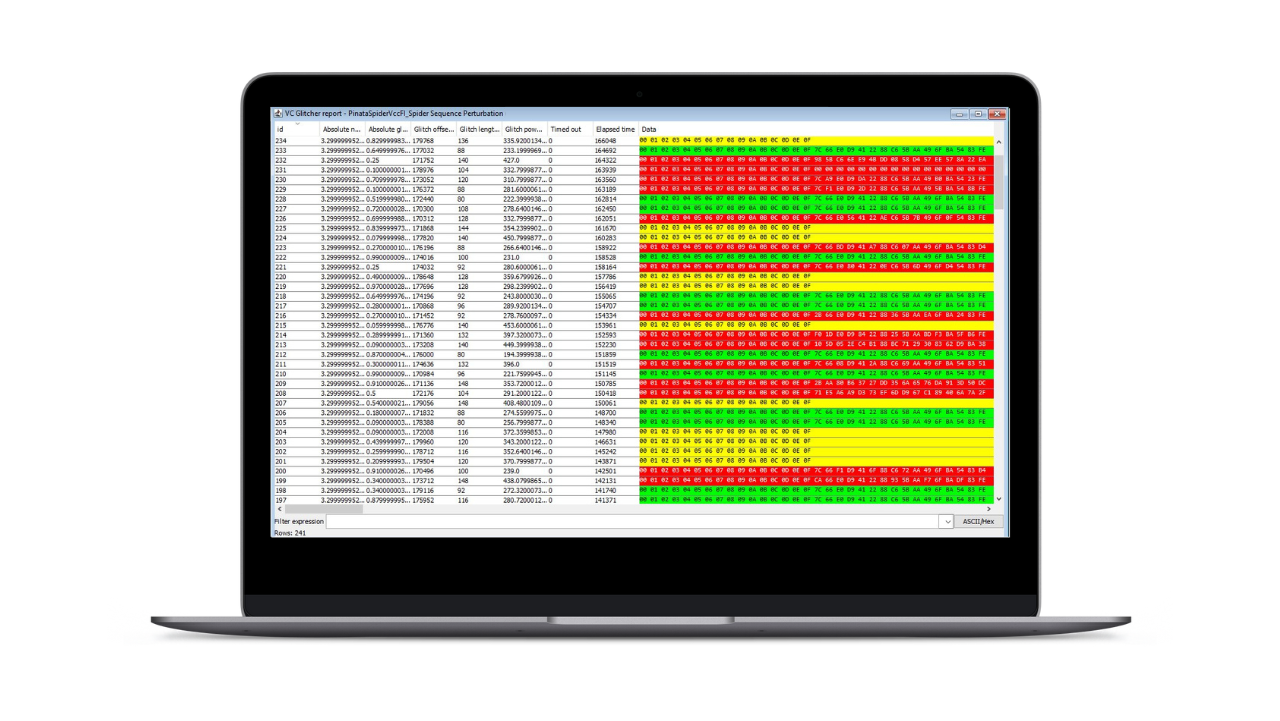The width and height of the screenshot is (1280, 721).
Task: Open the Filter expression dropdown arrow
Action: click(945, 521)
